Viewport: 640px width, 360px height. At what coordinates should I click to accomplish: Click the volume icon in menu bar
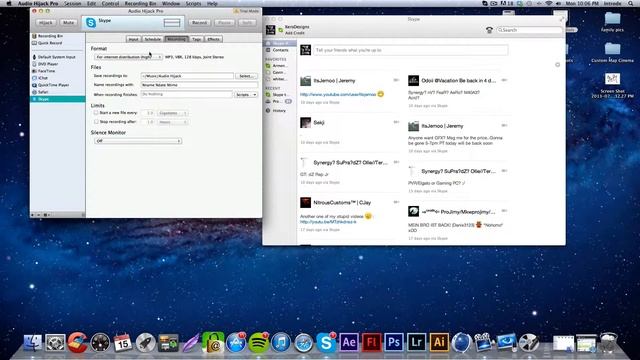(558, 3)
